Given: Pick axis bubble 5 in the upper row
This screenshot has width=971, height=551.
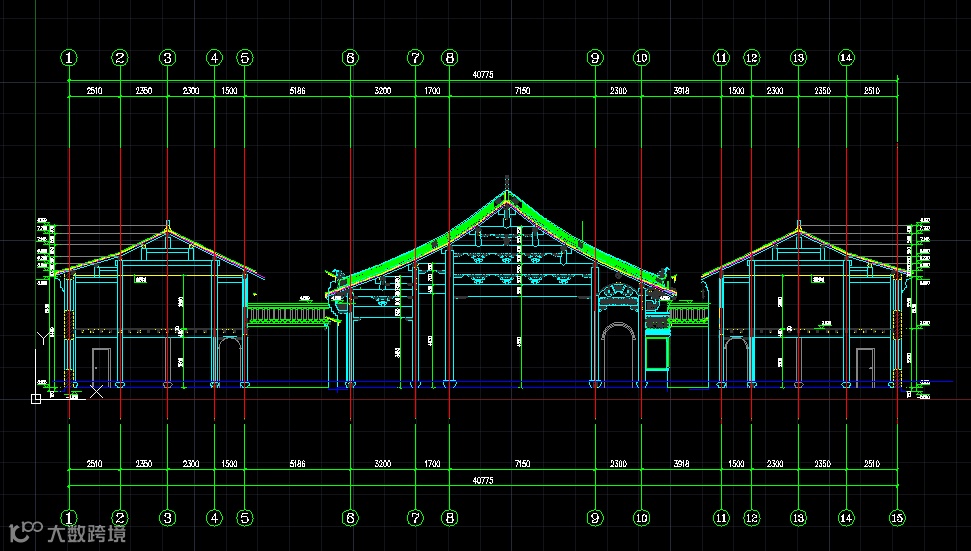Looking at the screenshot, I should tap(245, 58).
